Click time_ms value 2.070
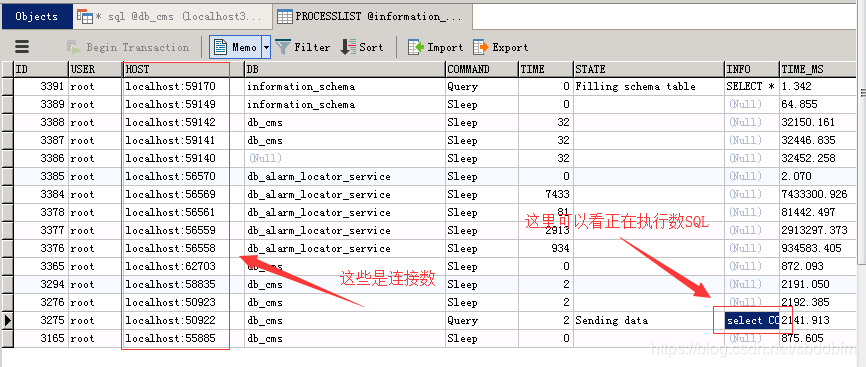 pyautogui.click(x=816, y=176)
